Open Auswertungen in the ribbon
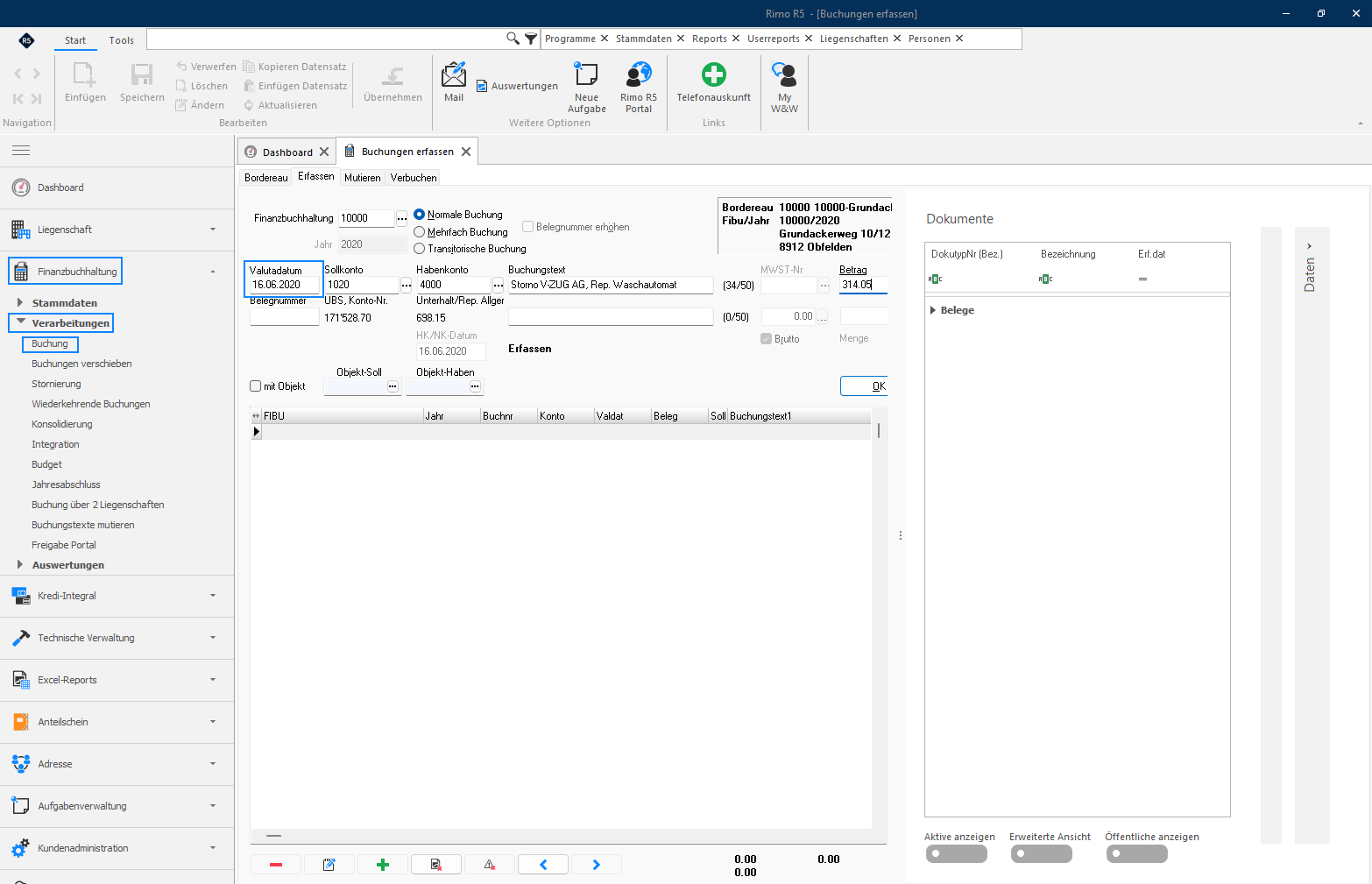The height and width of the screenshot is (884, 1372). (517, 86)
